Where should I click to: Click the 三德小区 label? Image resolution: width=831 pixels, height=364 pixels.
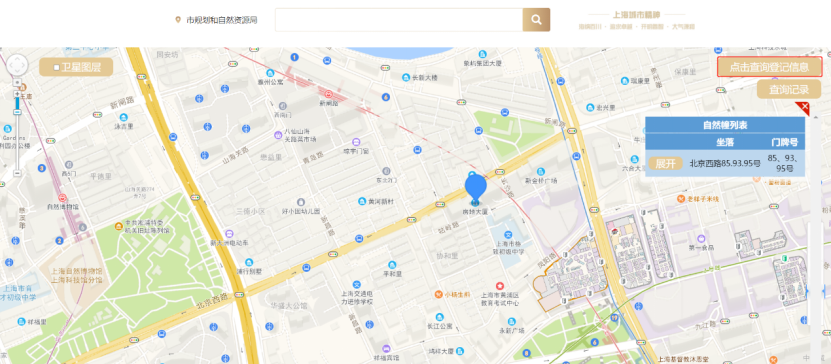click(251, 210)
